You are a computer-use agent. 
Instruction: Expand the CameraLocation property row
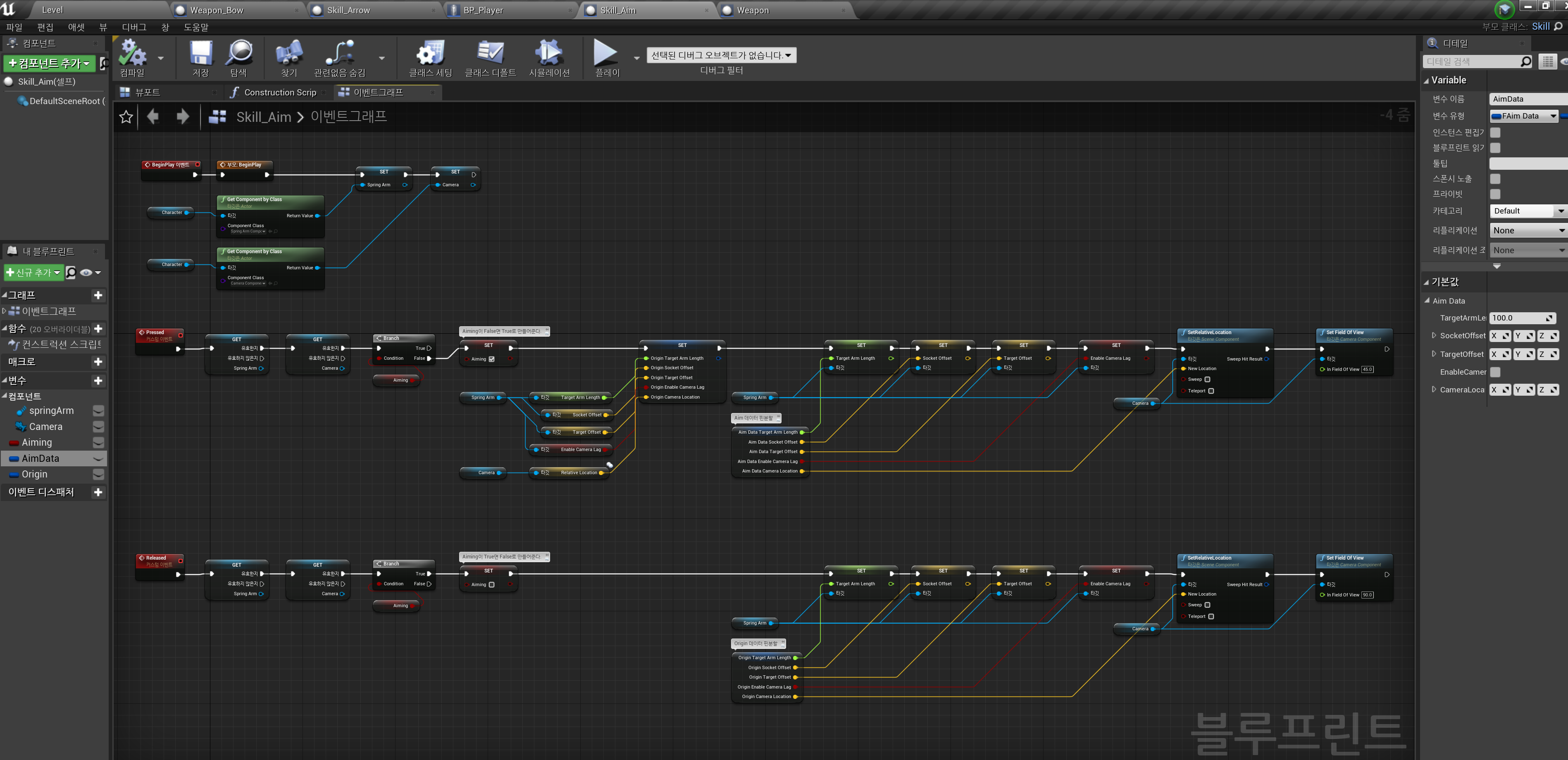(x=1434, y=389)
